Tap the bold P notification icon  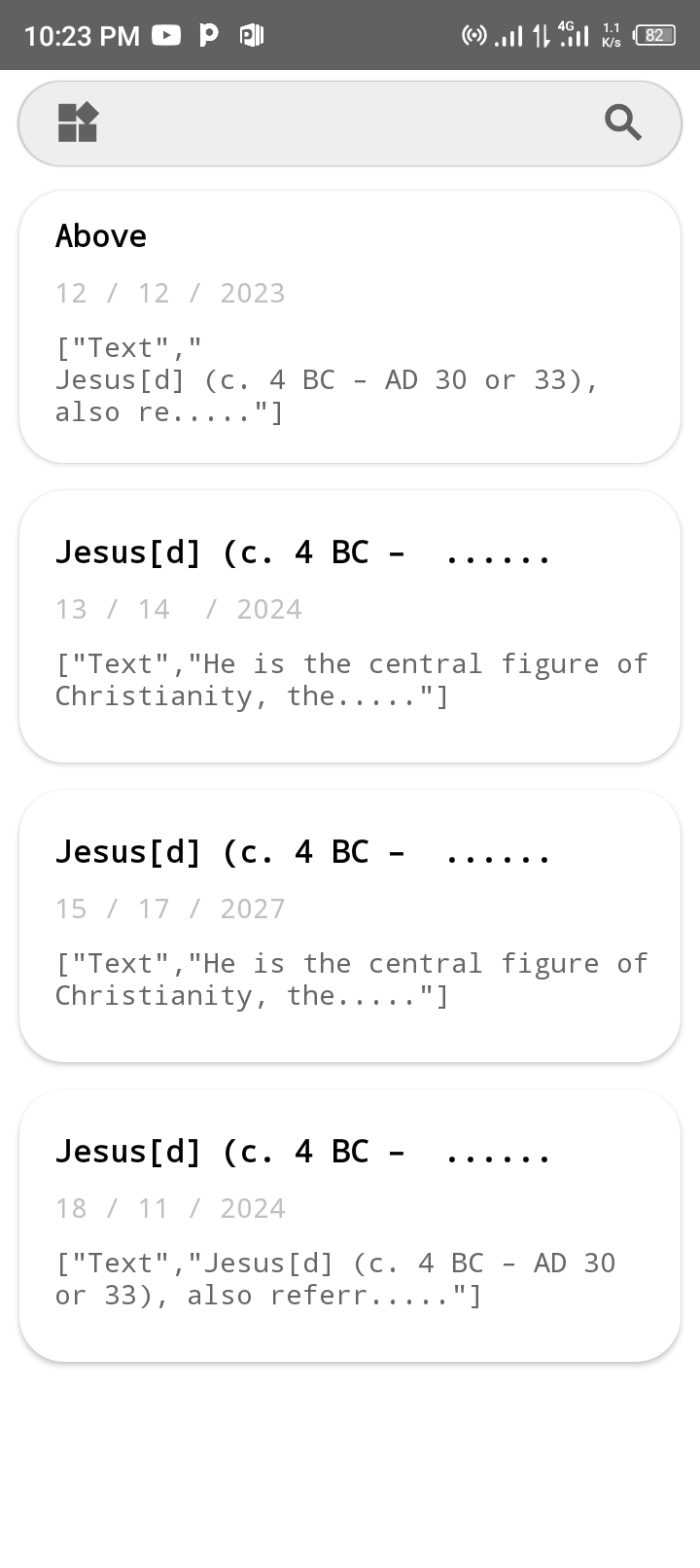[x=208, y=36]
